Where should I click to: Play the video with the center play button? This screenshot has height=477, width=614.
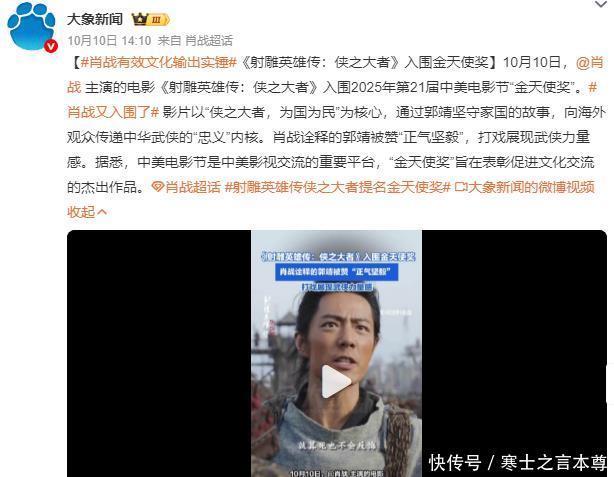click(x=336, y=381)
